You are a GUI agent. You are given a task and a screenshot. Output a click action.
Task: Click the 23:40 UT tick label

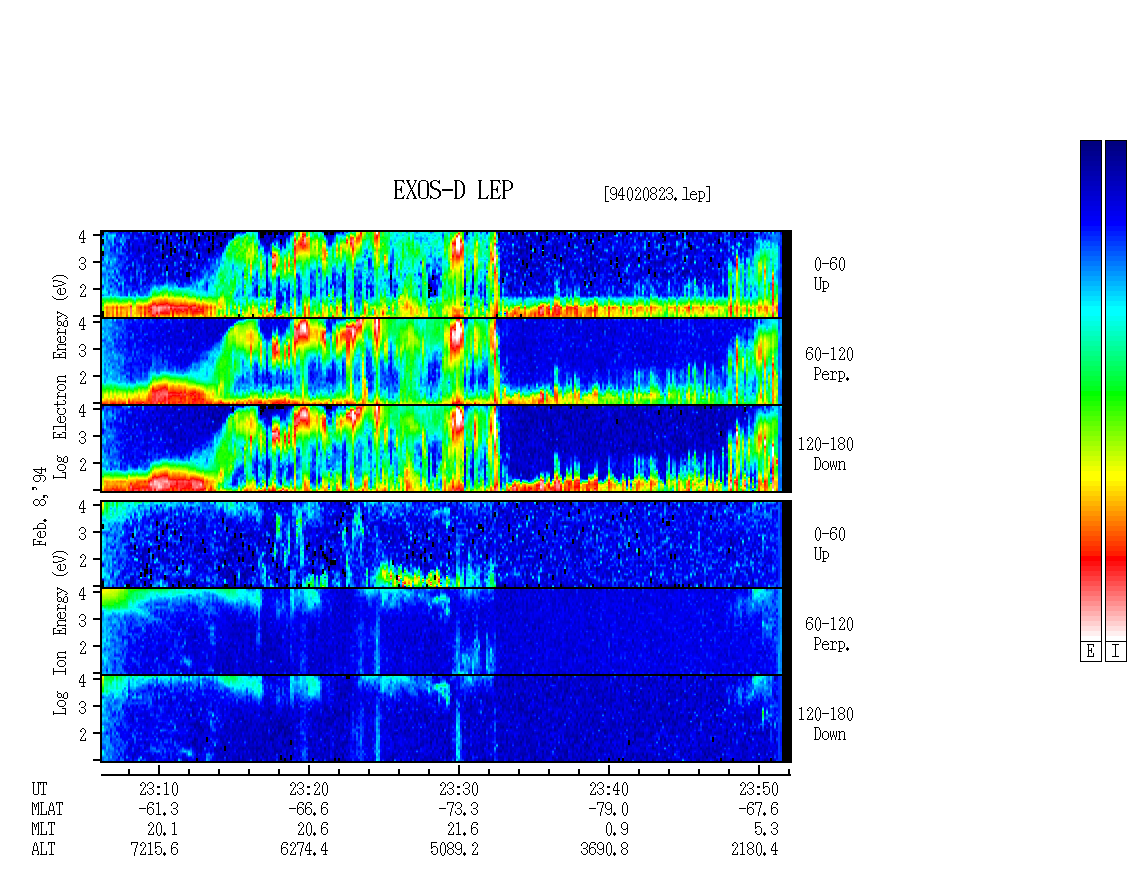(x=609, y=789)
